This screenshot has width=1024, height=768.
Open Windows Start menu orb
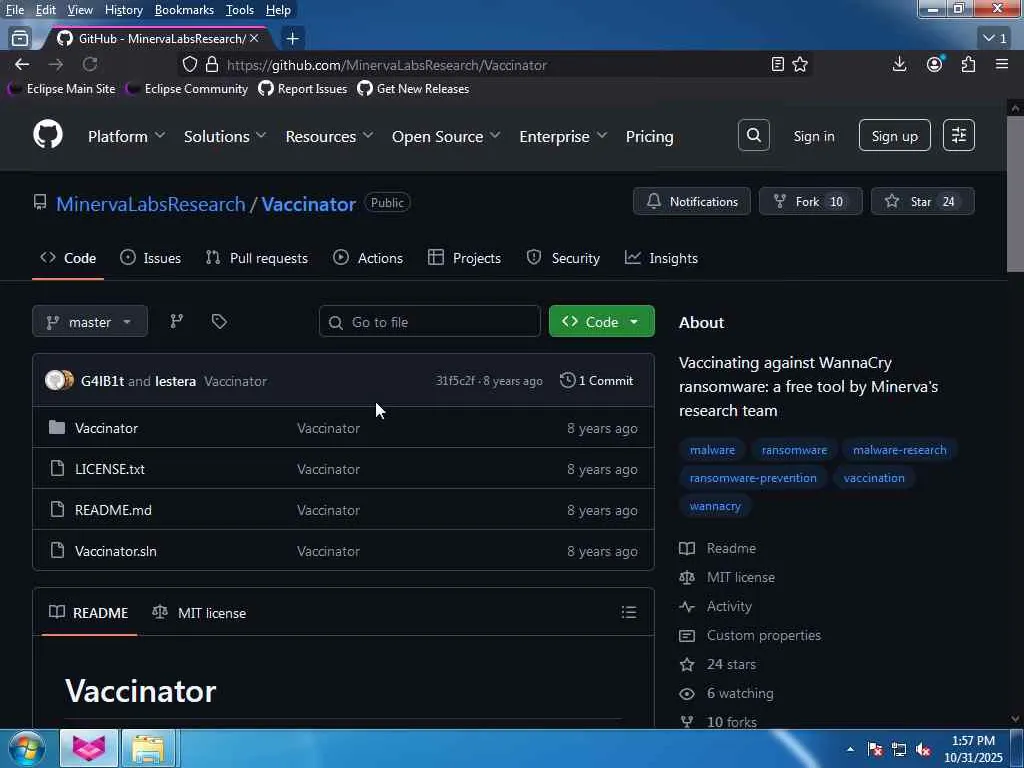pyautogui.click(x=27, y=748)
